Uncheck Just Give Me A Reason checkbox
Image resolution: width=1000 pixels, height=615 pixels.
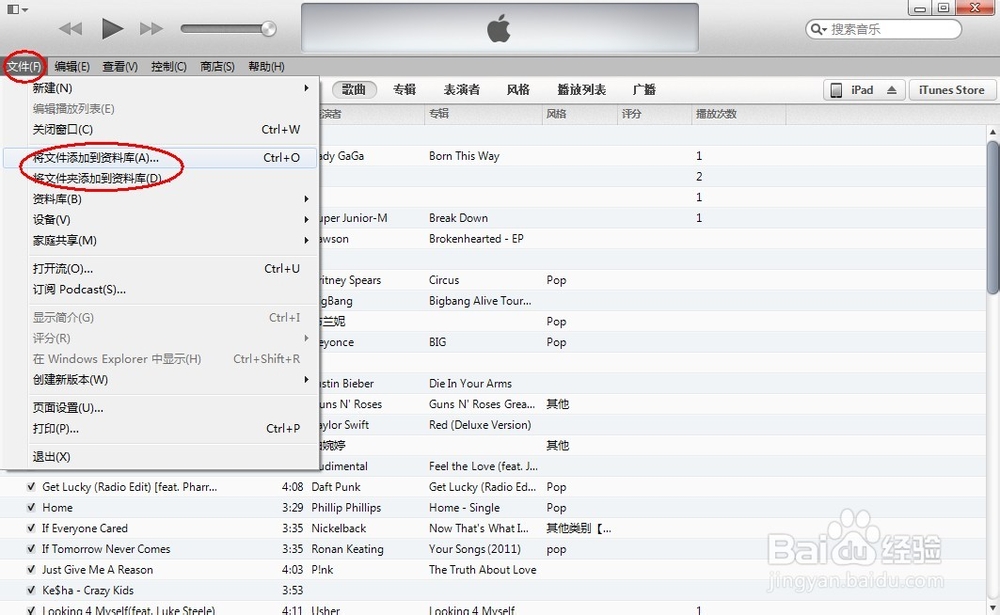coord(31,570)
